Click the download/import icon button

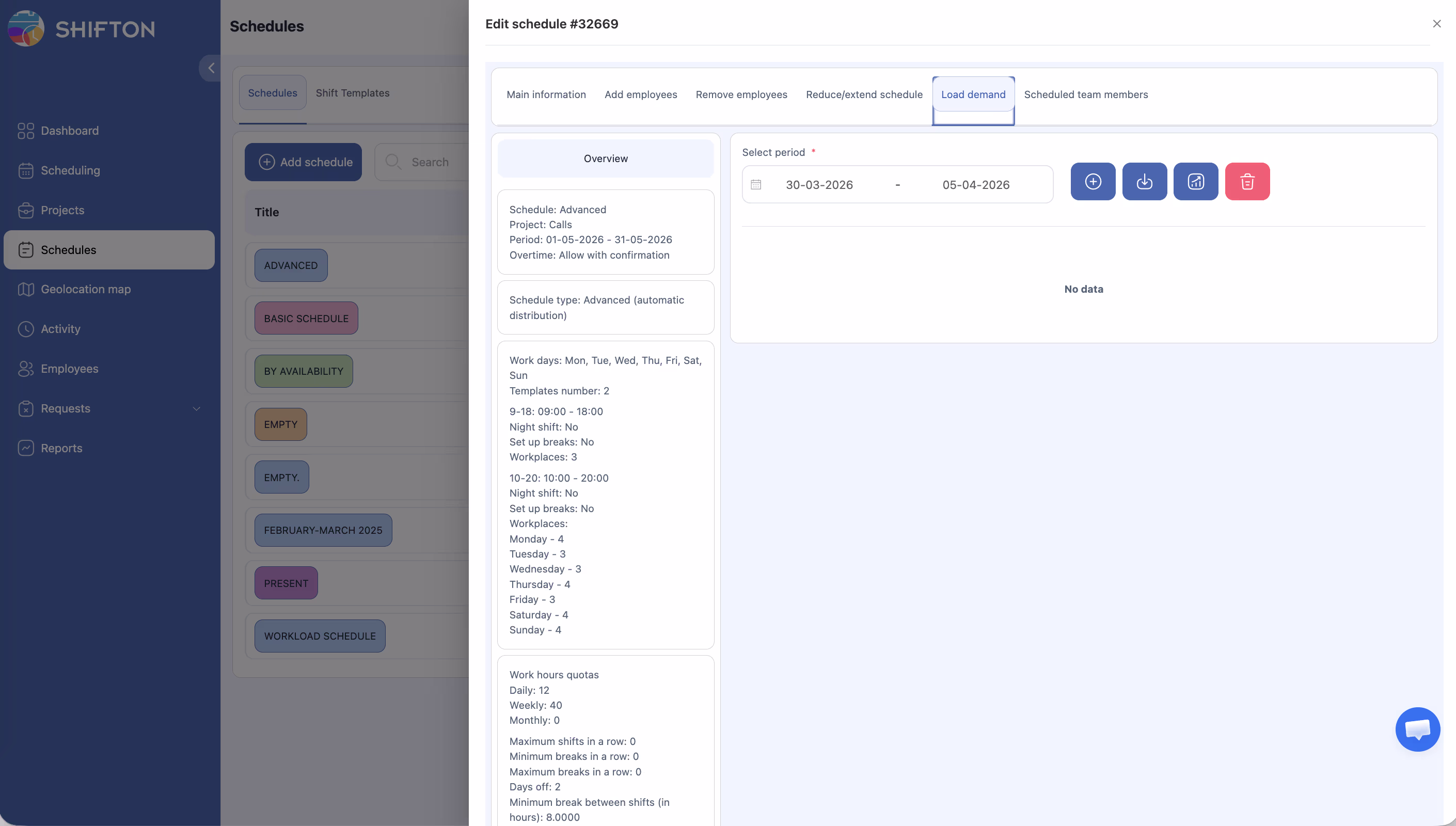coord(1144,182)
